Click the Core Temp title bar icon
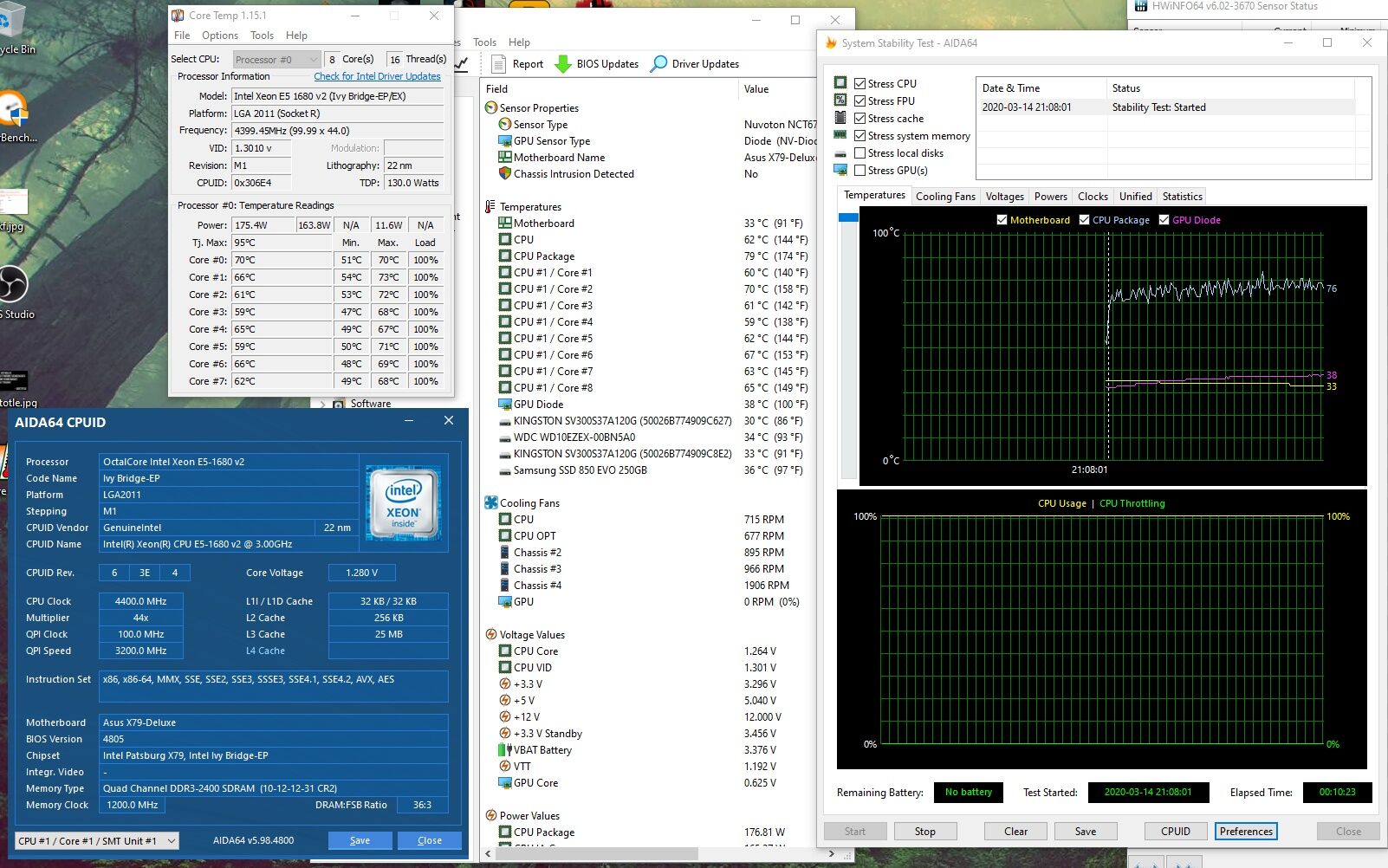This screenshot has height=868, width=1388. [x=178, y=15]
